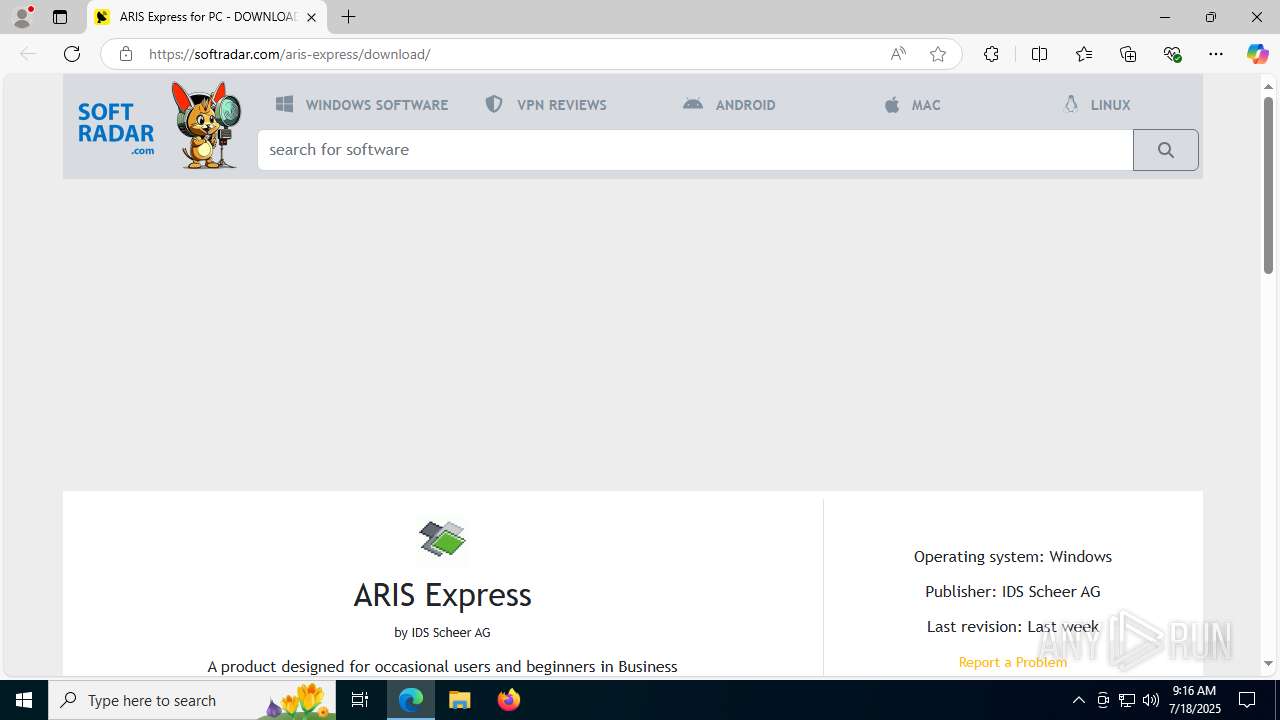Go to Soft Radar home logo
Image resolution: width=1280 pixels, height=720 pixels.
click(116, 129)
